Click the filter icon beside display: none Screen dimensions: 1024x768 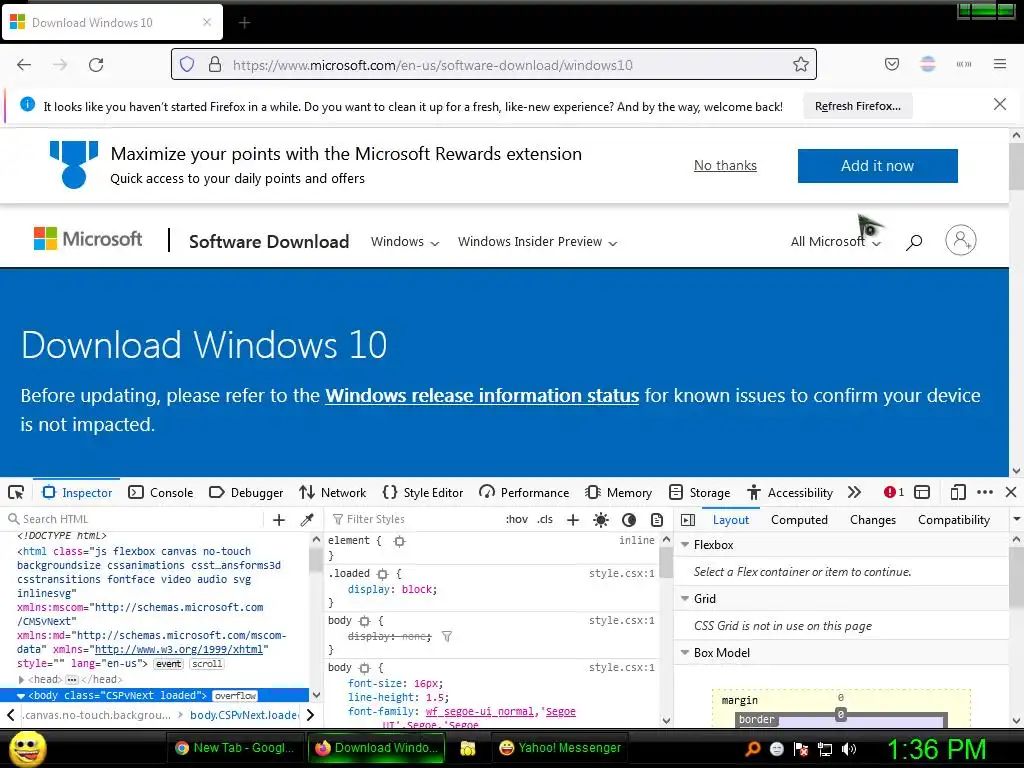pyautogui.click(x=447, y=636)
